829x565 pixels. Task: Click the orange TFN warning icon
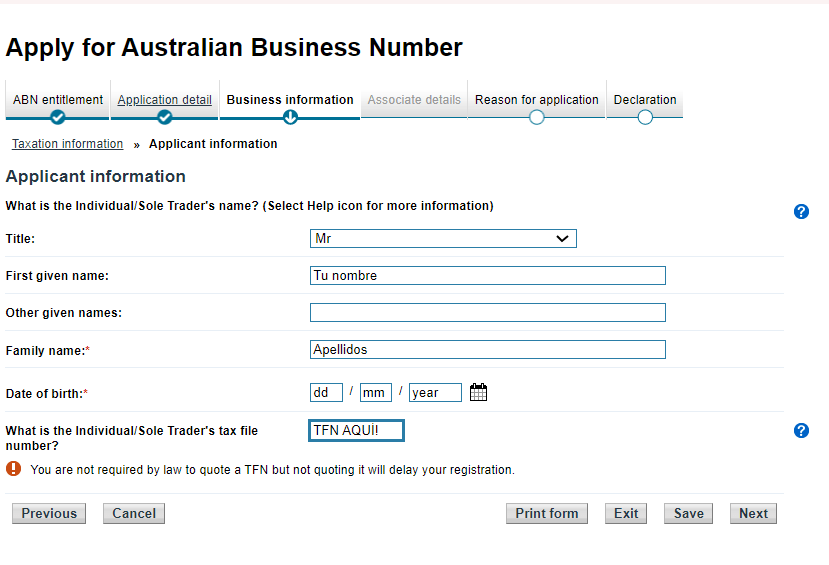pos(14,469)
